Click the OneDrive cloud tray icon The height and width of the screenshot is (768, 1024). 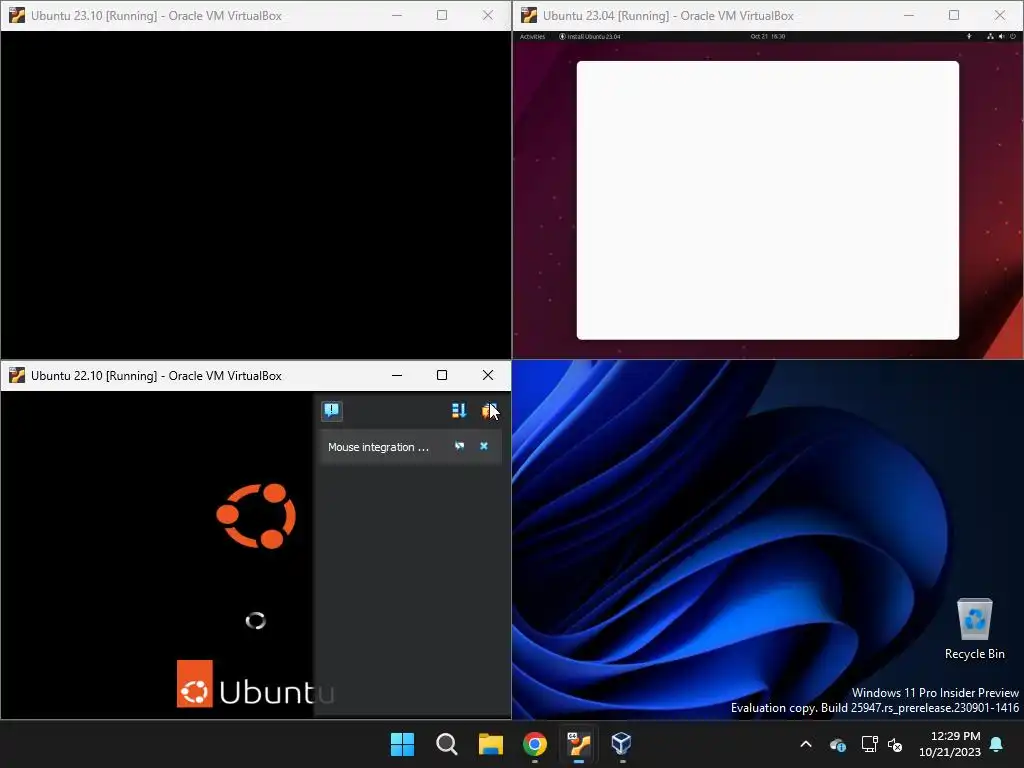coord(838,744)
